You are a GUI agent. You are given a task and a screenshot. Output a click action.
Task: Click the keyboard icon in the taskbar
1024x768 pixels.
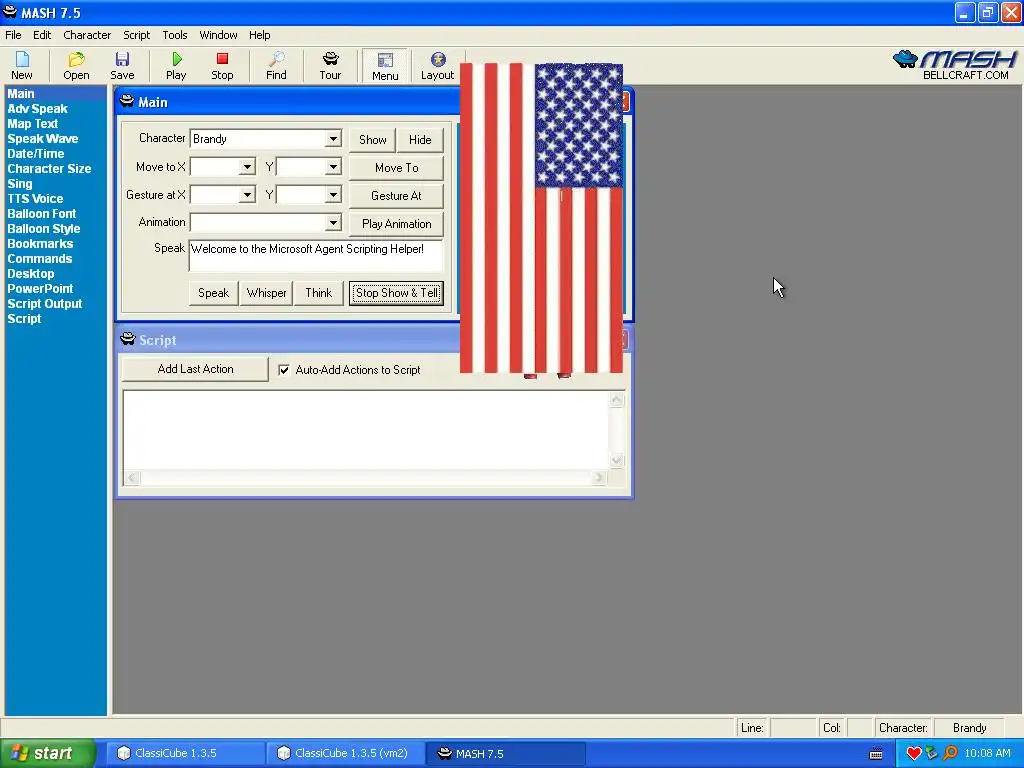pos(876,754)
